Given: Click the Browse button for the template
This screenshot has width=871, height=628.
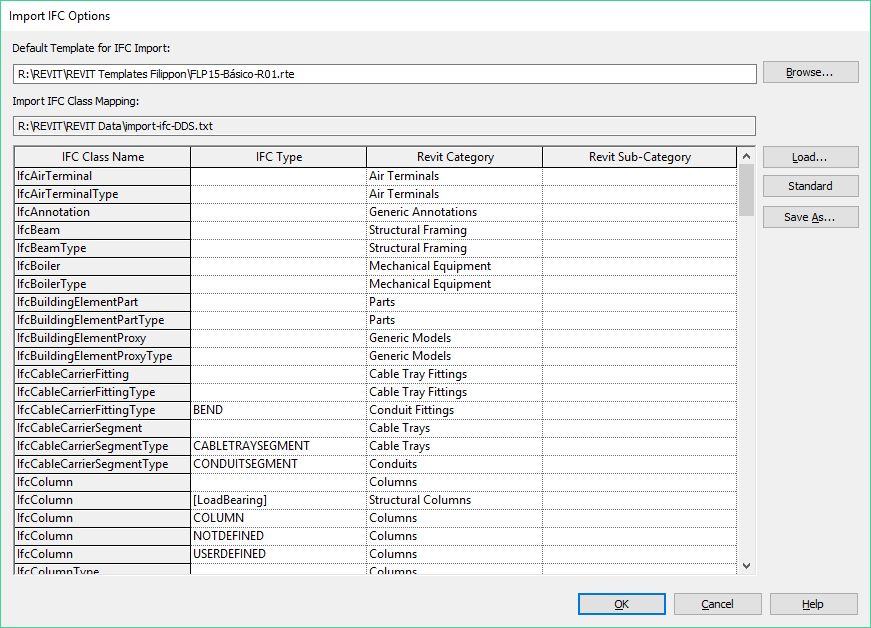Looking at the screenshot, I should 810,73.
